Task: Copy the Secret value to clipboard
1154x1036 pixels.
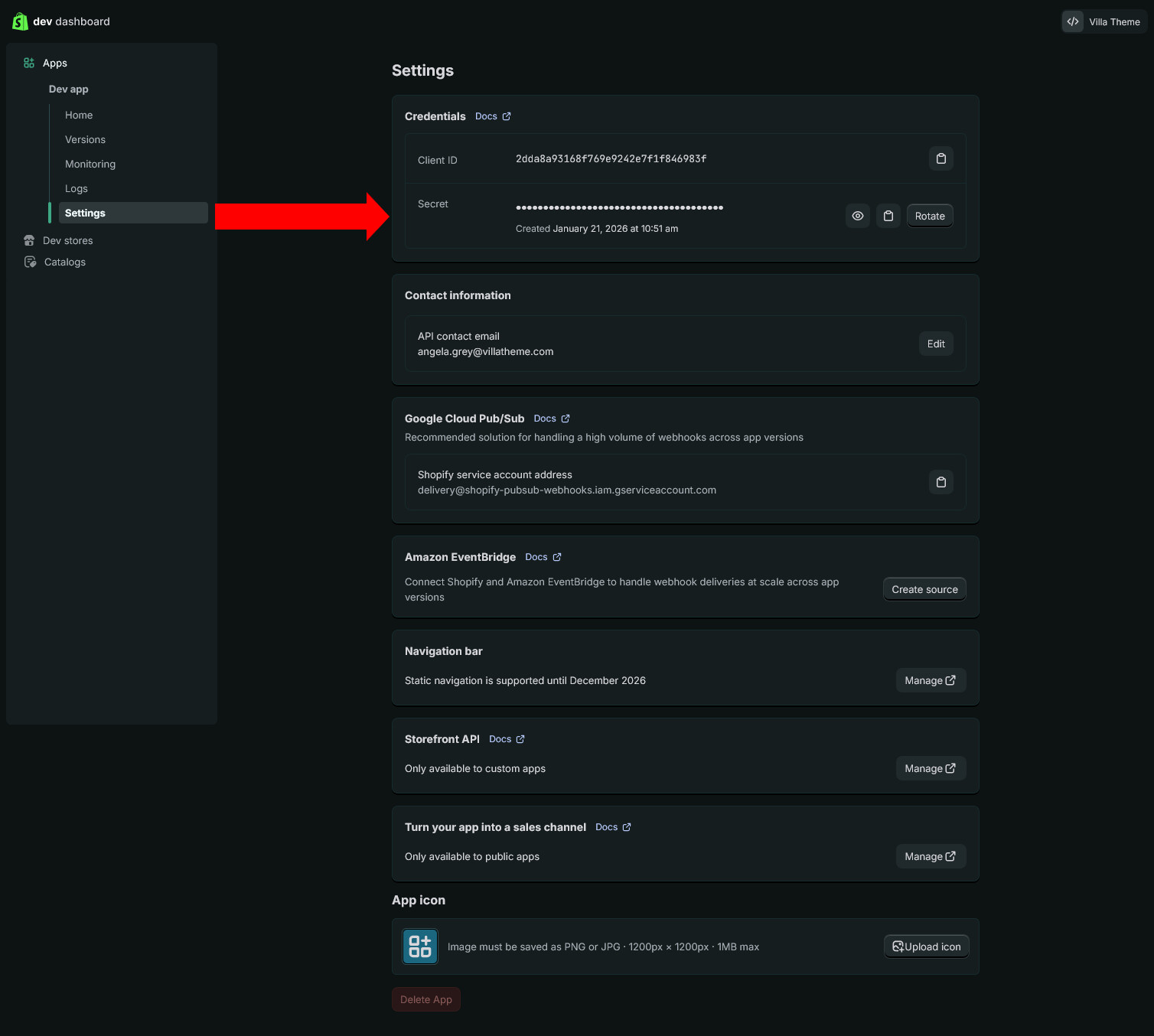Action: tap(888, 216)
